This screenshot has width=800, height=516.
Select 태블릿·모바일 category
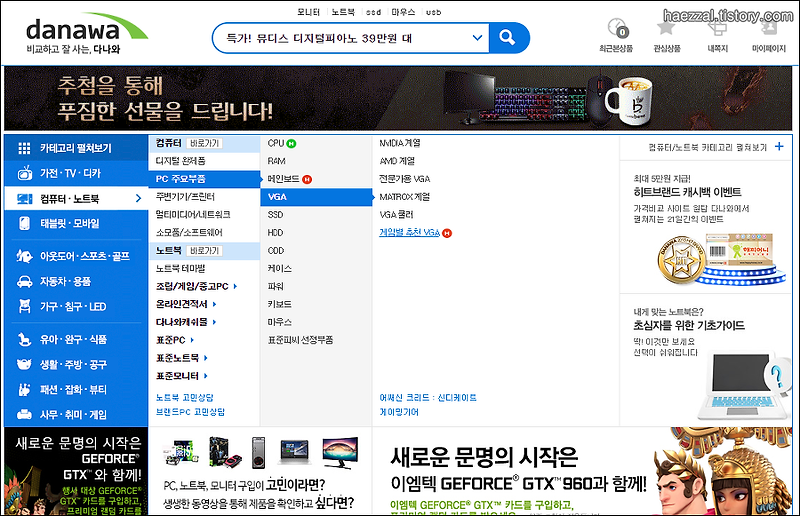tap(76, 224)
